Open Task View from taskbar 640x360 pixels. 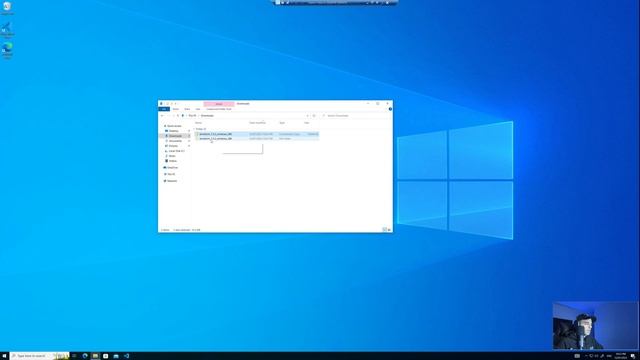[x=74, y=356]
